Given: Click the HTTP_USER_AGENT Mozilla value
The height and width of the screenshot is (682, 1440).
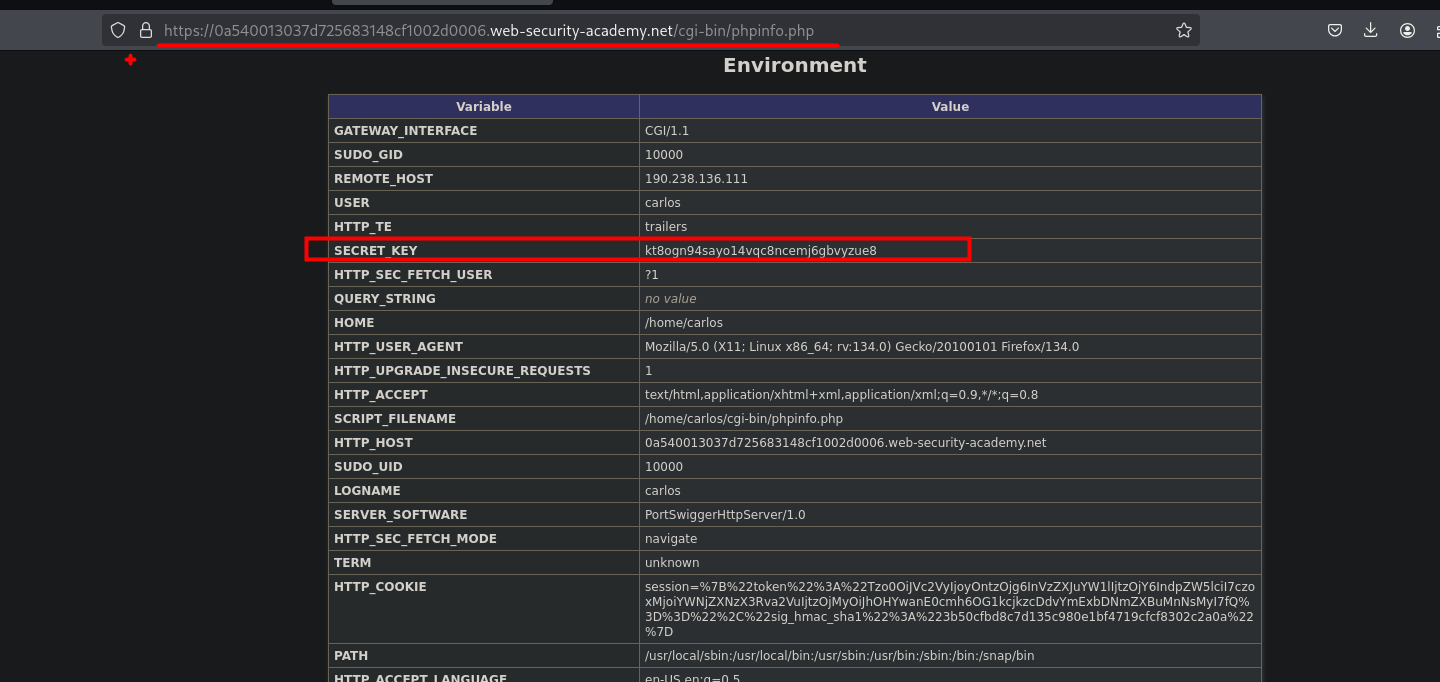Looking at the screenshot, I should tap(861, 346).
